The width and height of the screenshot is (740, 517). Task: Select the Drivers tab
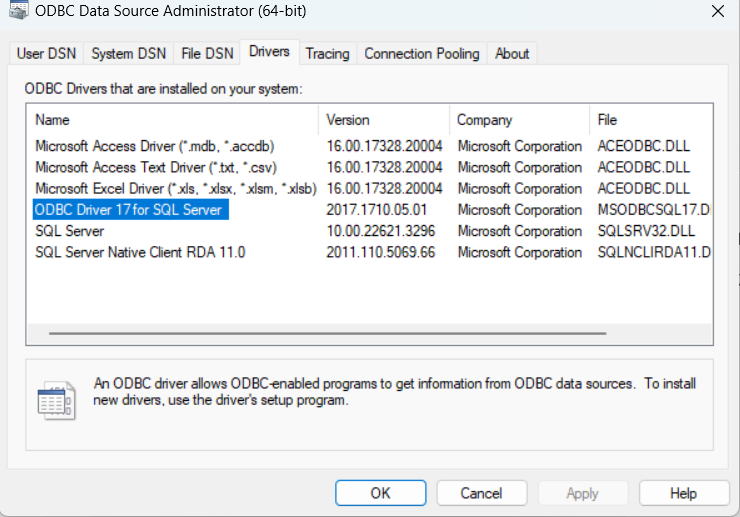click(x=269, y=51)
